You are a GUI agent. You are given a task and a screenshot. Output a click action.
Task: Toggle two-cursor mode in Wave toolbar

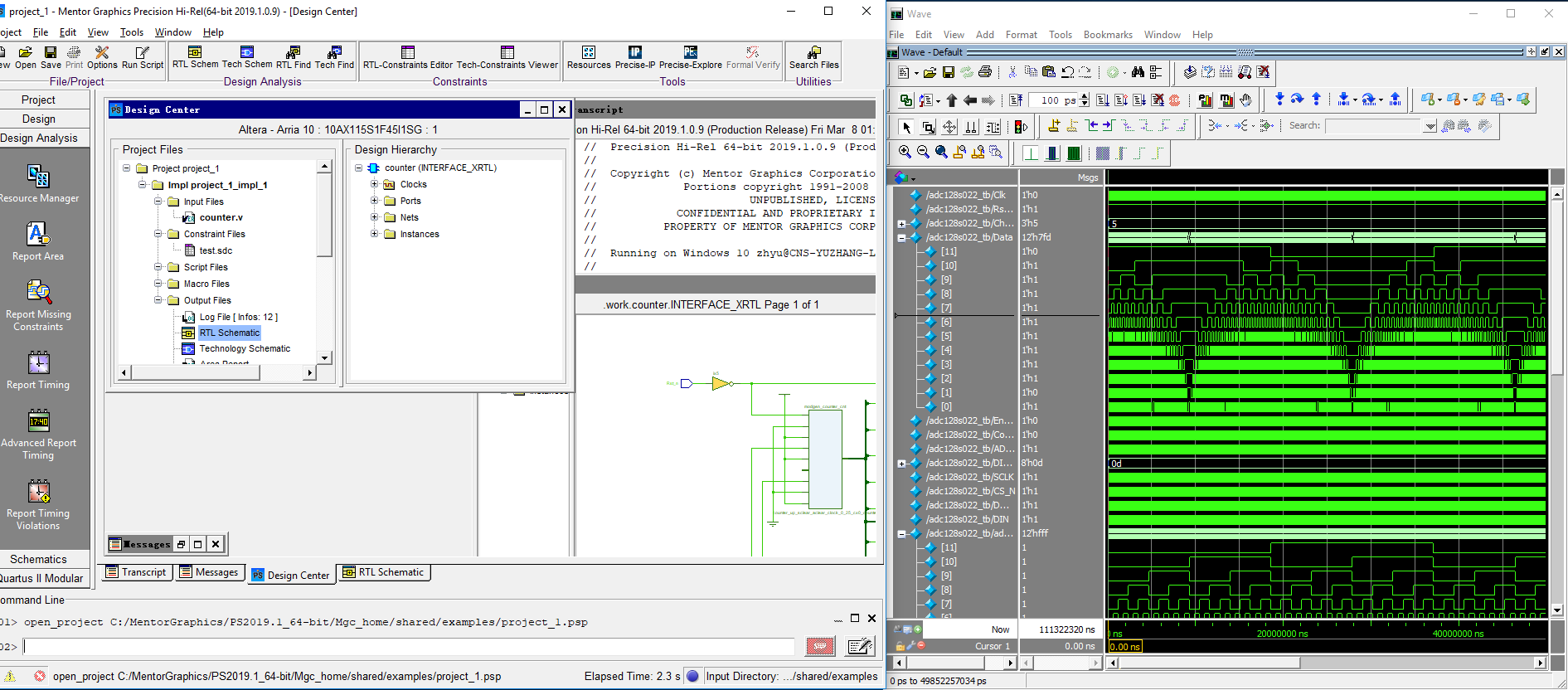click(971, 127)
